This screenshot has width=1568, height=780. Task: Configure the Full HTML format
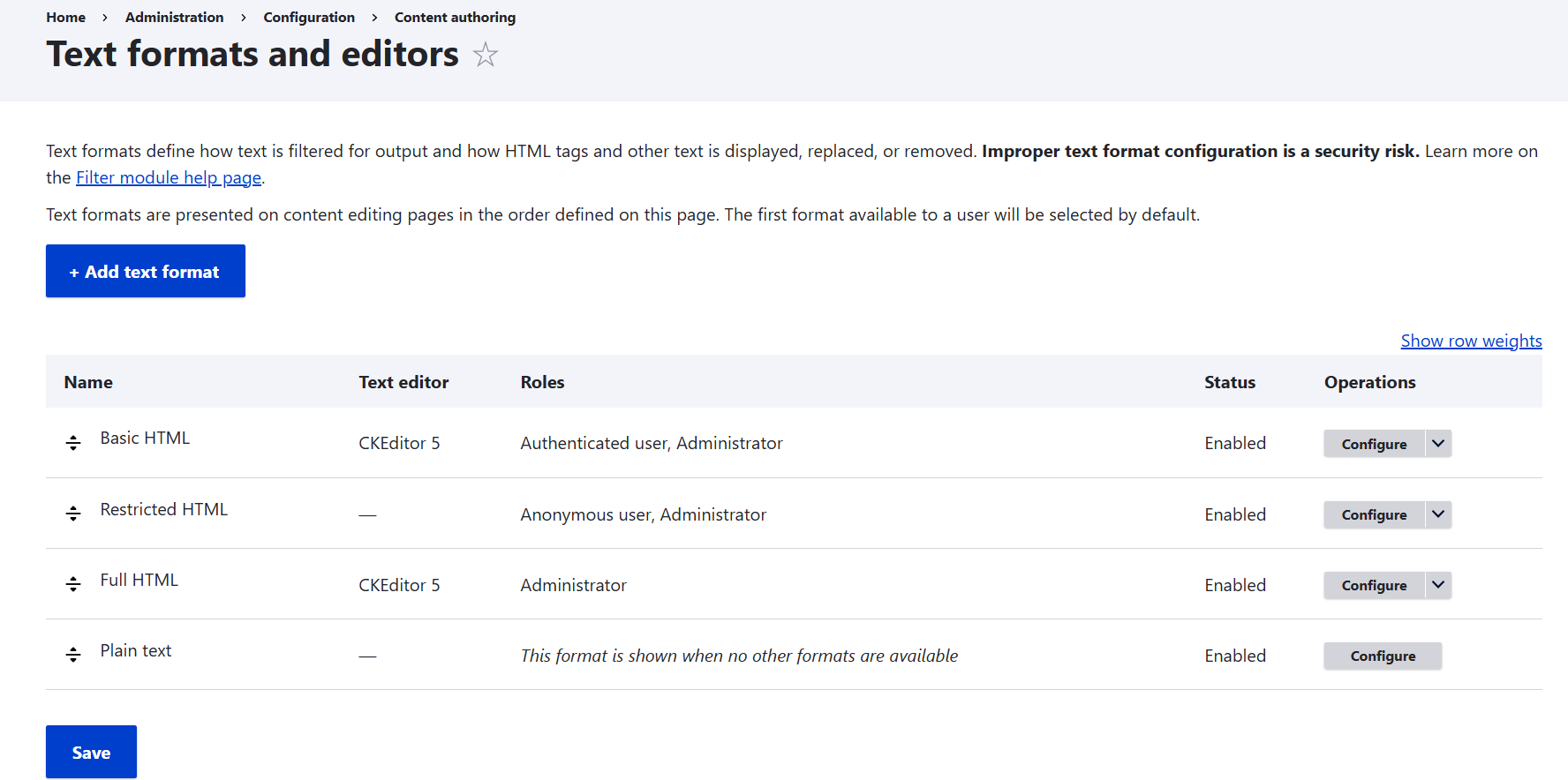point(1374,585)
